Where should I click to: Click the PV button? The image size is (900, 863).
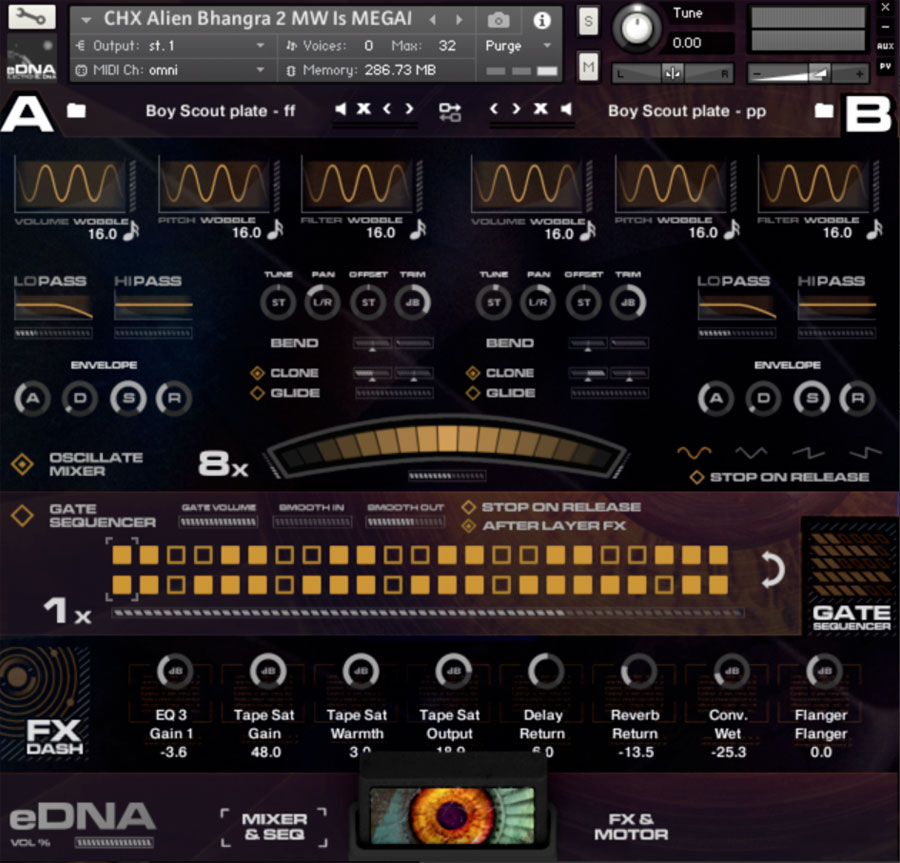click(885, 67)
